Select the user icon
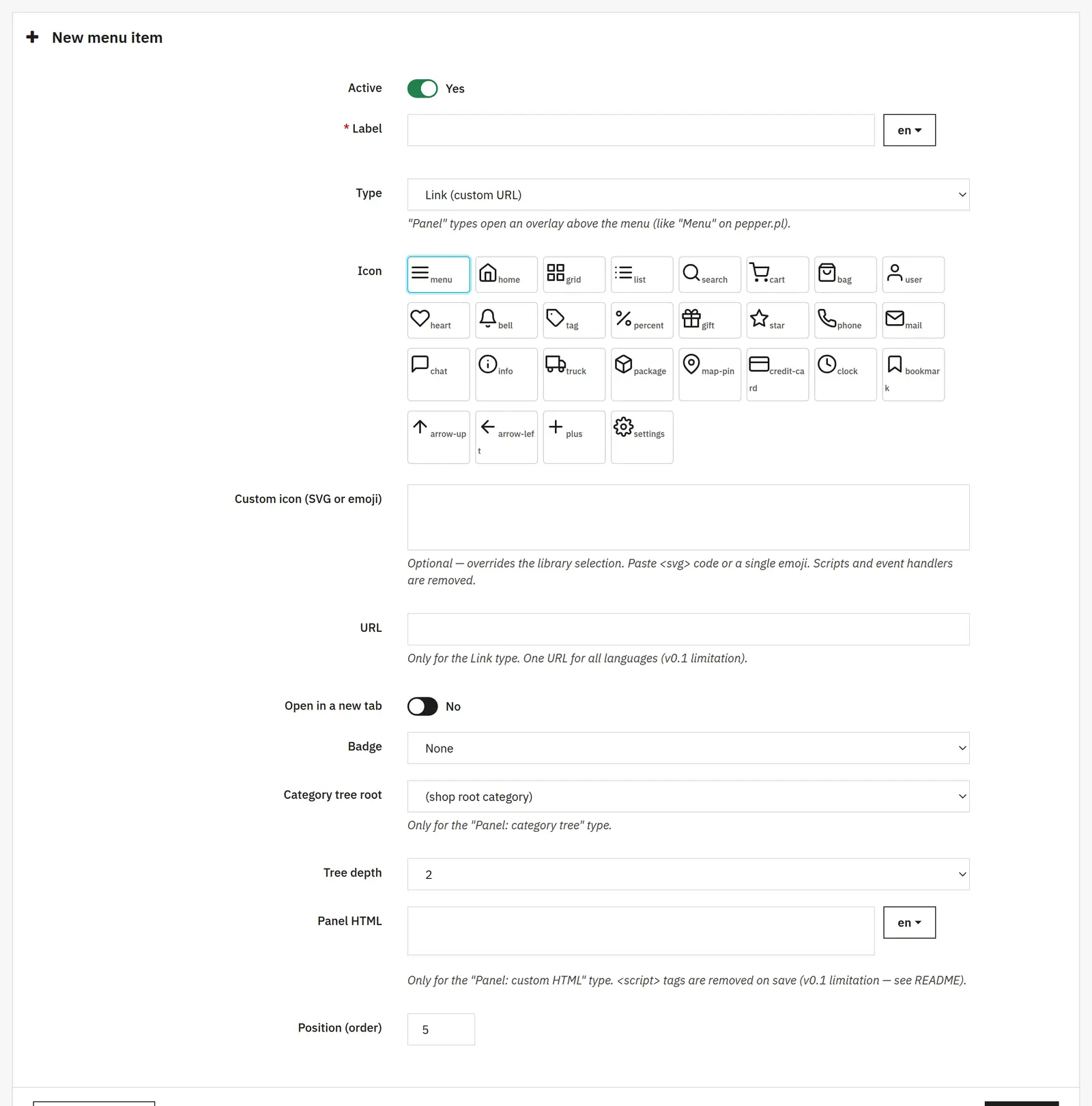 (913, 274)
